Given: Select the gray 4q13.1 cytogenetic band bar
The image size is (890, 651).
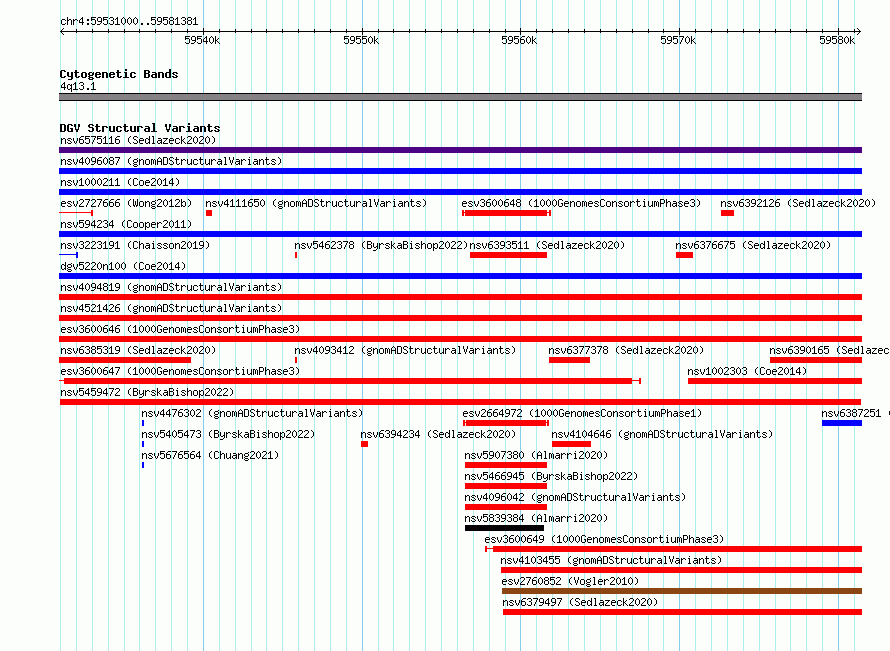Looking at the screenshot, I should [x=460, y=97].
